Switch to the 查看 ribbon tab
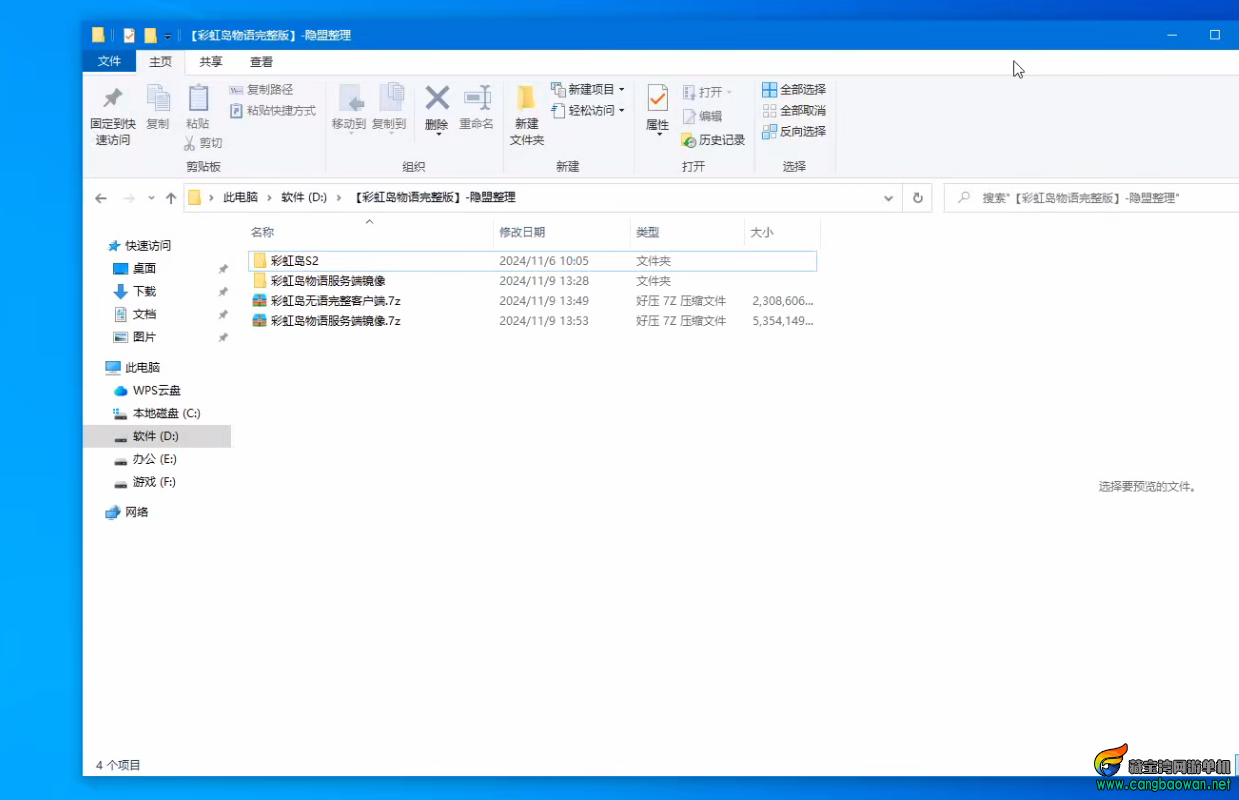This screenshot has height=800, width=1239. (x=262, y=61)
